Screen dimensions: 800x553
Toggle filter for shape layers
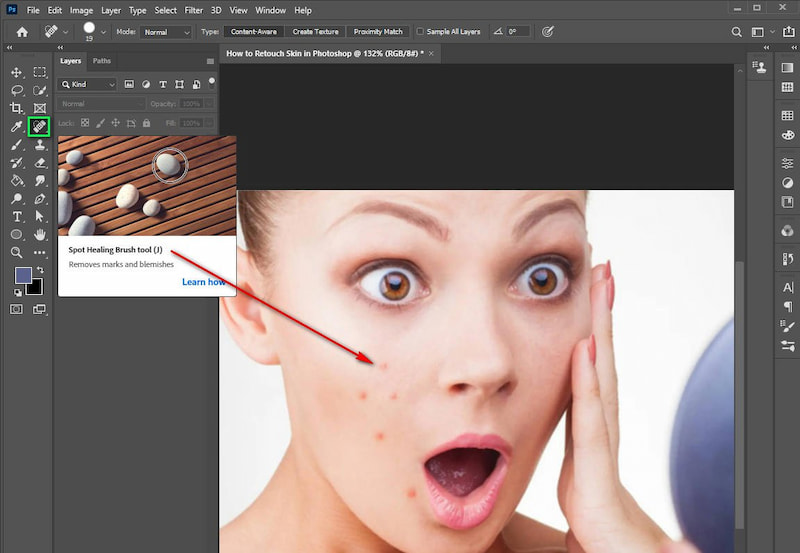180,84
